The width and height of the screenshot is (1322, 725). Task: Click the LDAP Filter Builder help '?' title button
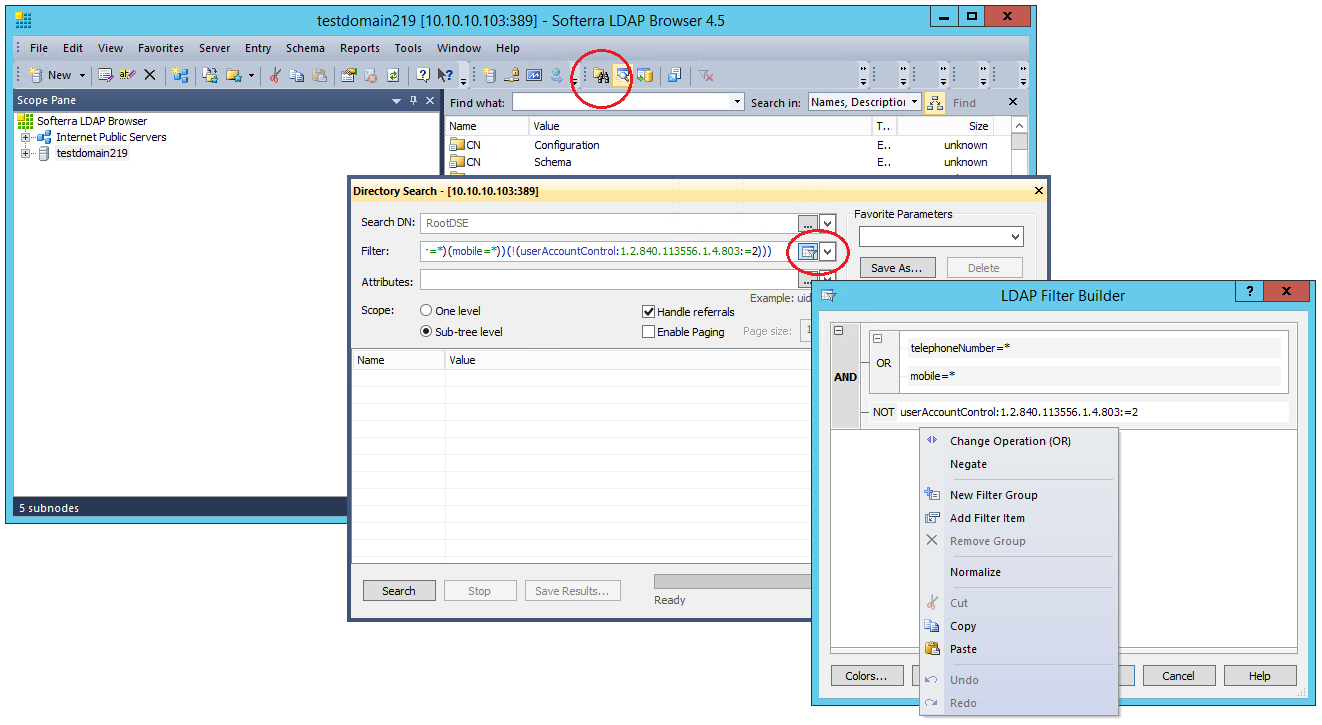point(1250,291)
